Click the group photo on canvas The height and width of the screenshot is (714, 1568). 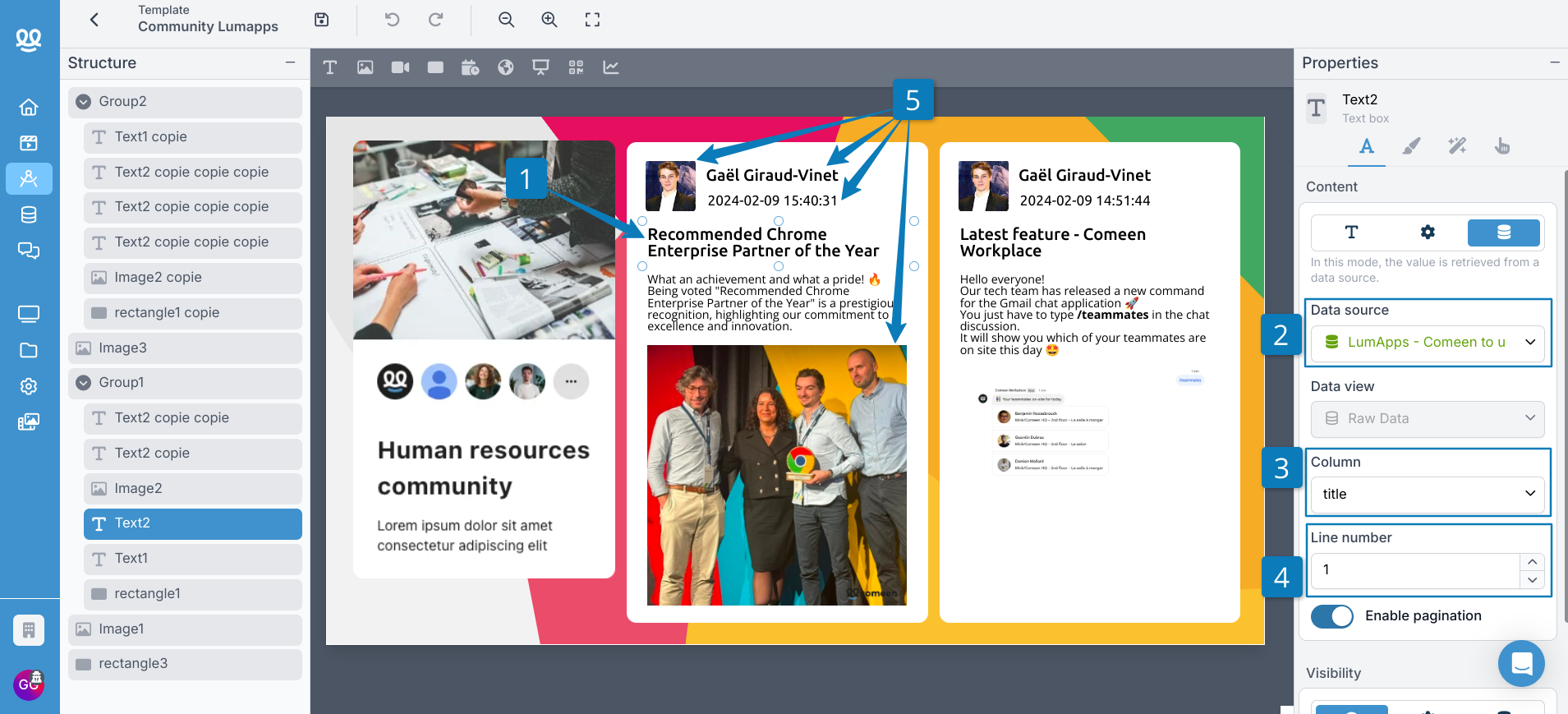(x=777, y=475)
